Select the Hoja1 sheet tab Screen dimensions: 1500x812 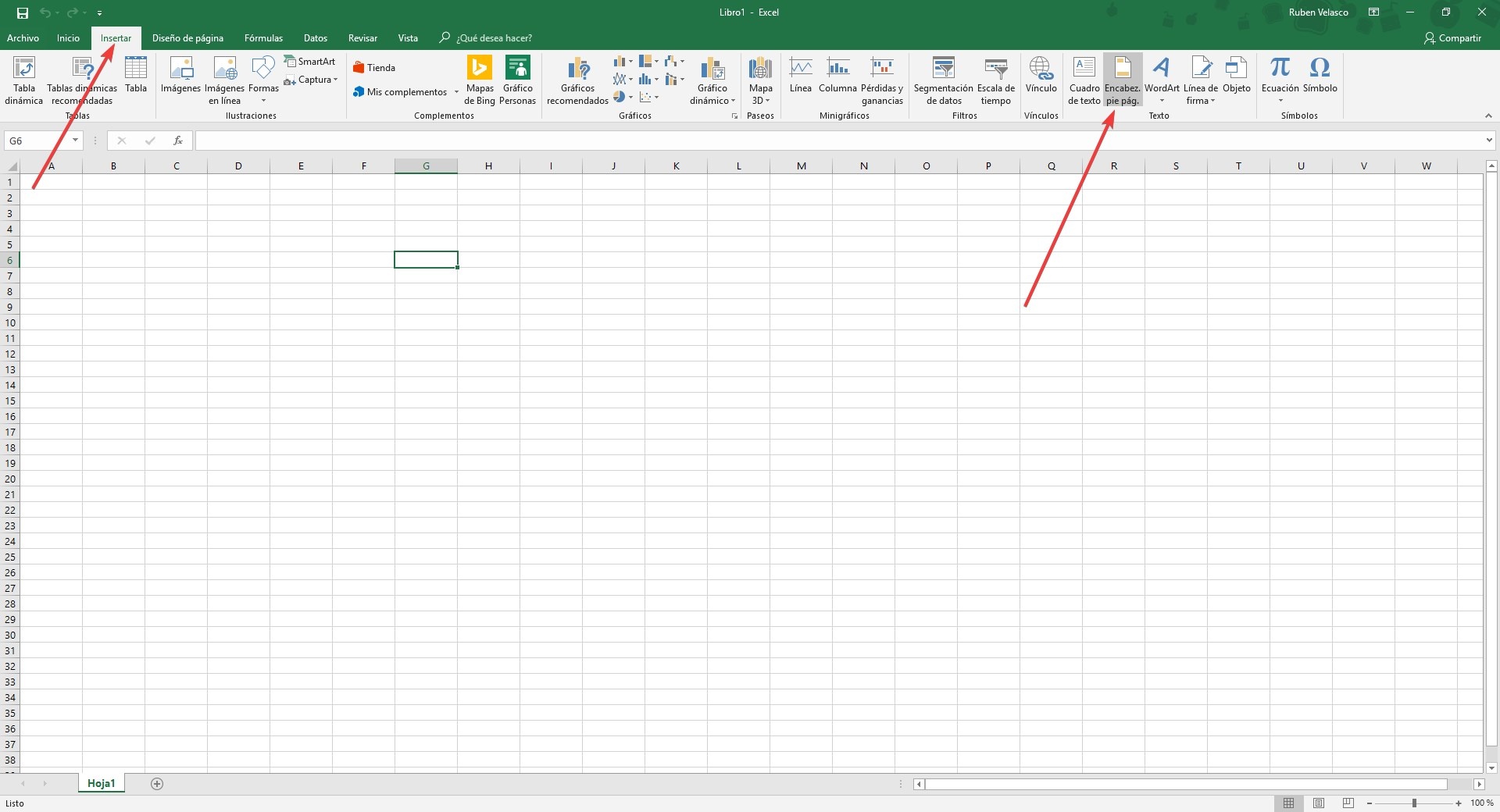[101, 783]
